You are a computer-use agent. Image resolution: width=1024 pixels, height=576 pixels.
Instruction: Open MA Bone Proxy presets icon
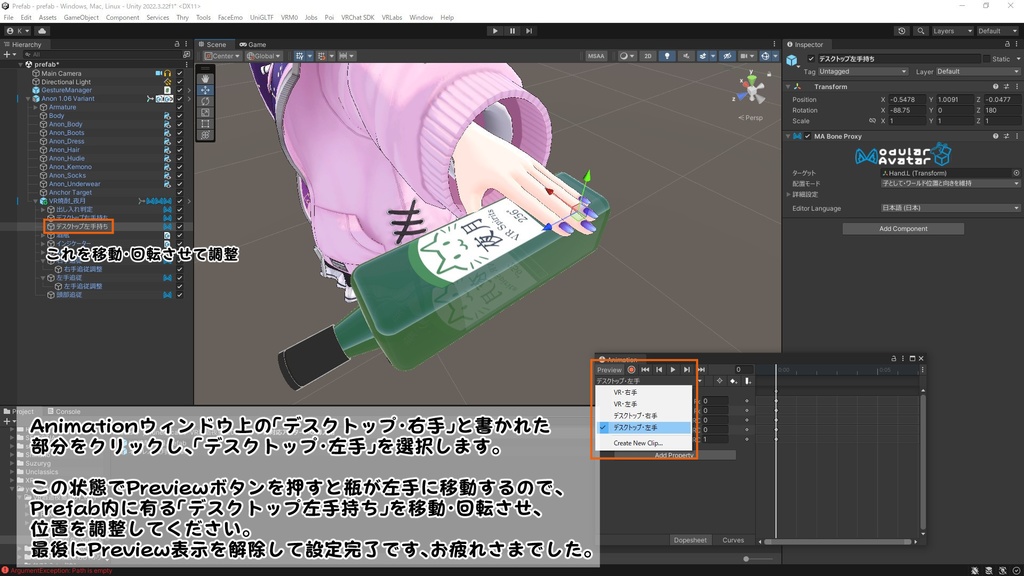1006,136
